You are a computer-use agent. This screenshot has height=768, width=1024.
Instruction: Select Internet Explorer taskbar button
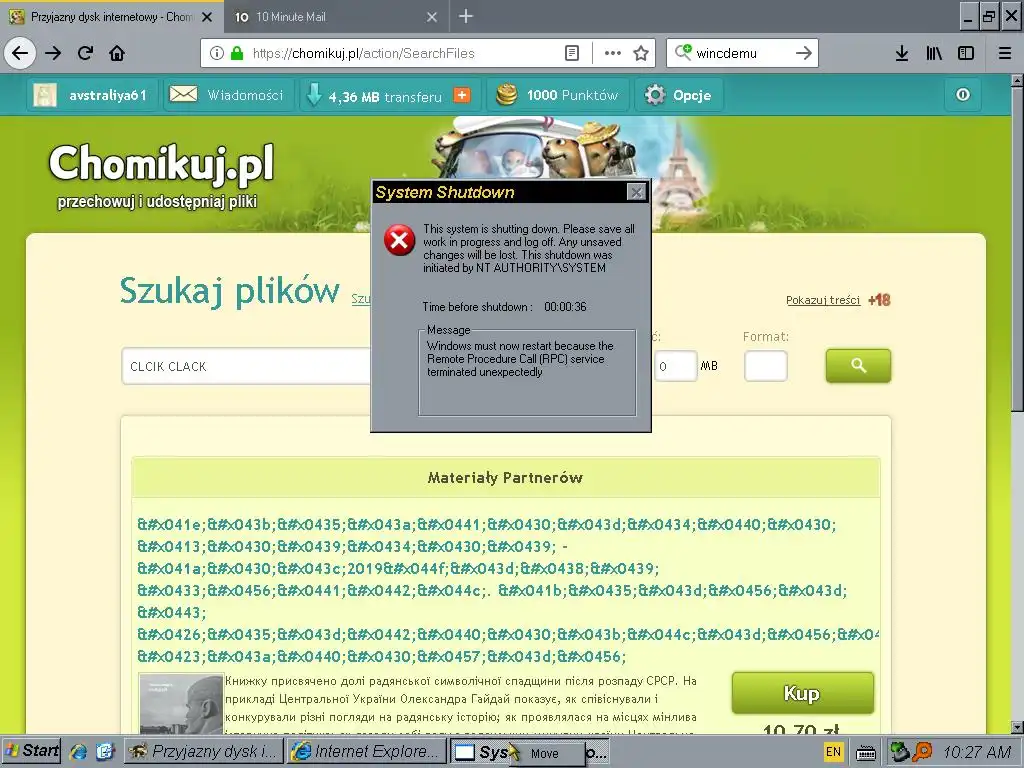coord(366,751)
